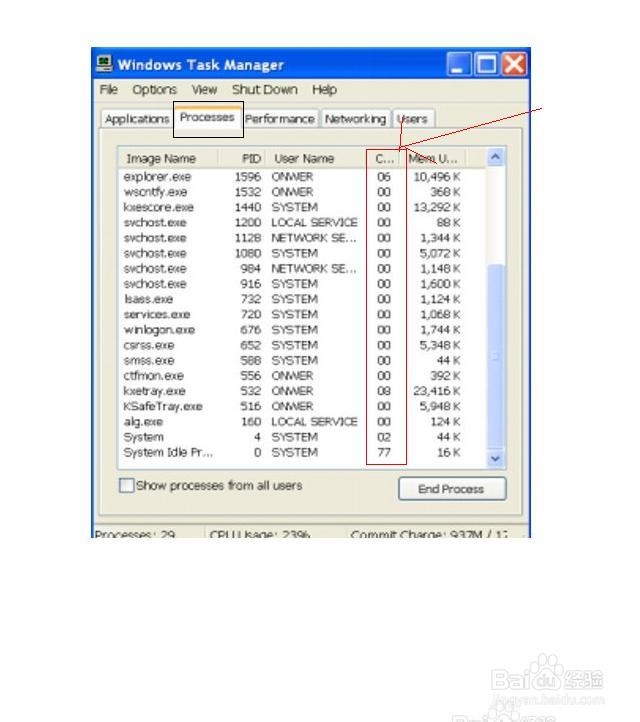Select the csrss.exe process row
This screenshot has height=722, width=640.
302,345
